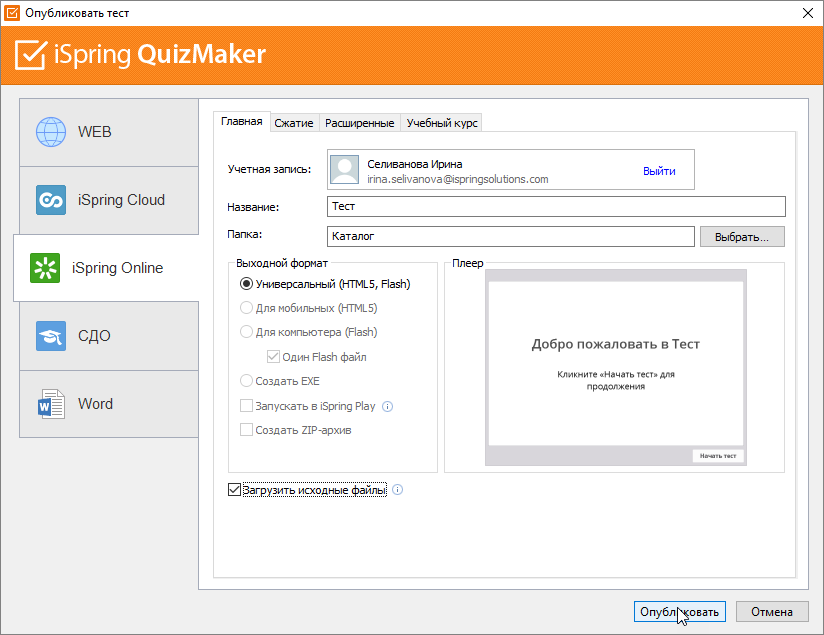Enable Создать ZIP-архив checkbox
This screenshot has width=824, height=635.
coord(246,430)
